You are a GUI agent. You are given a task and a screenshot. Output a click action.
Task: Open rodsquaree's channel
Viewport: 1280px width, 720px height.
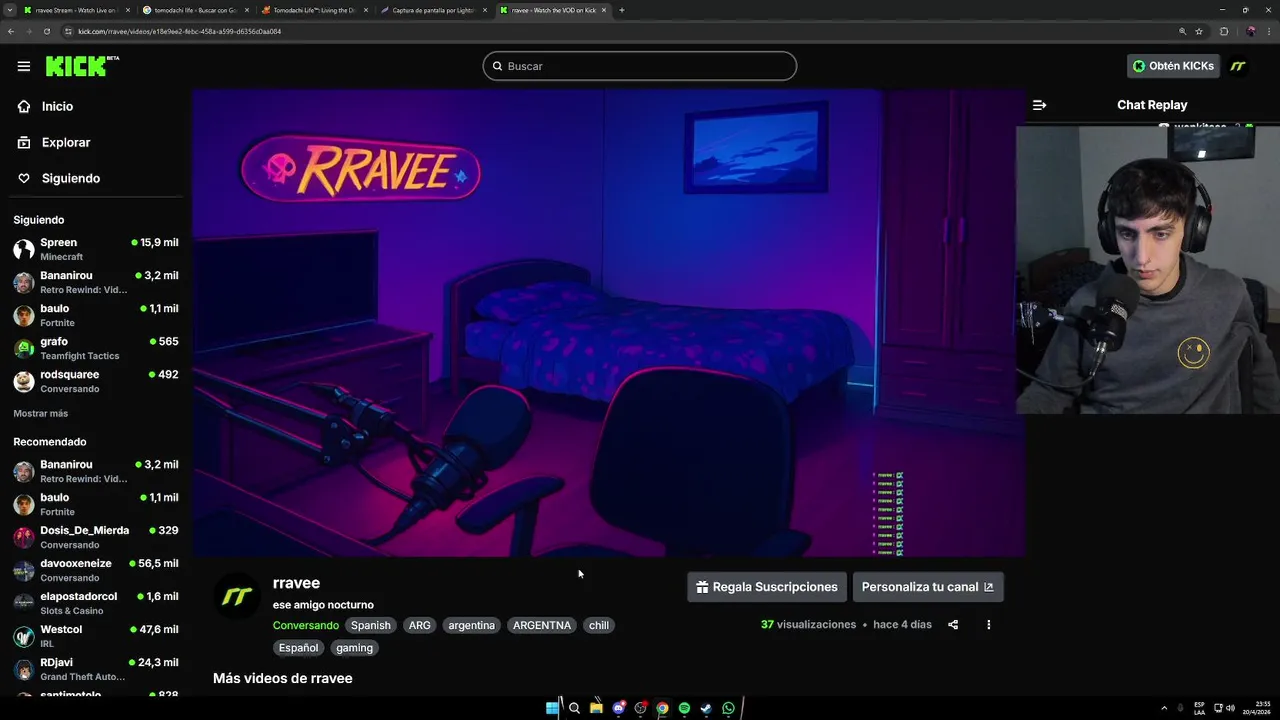pyautogui.click(x=95, y=381)
